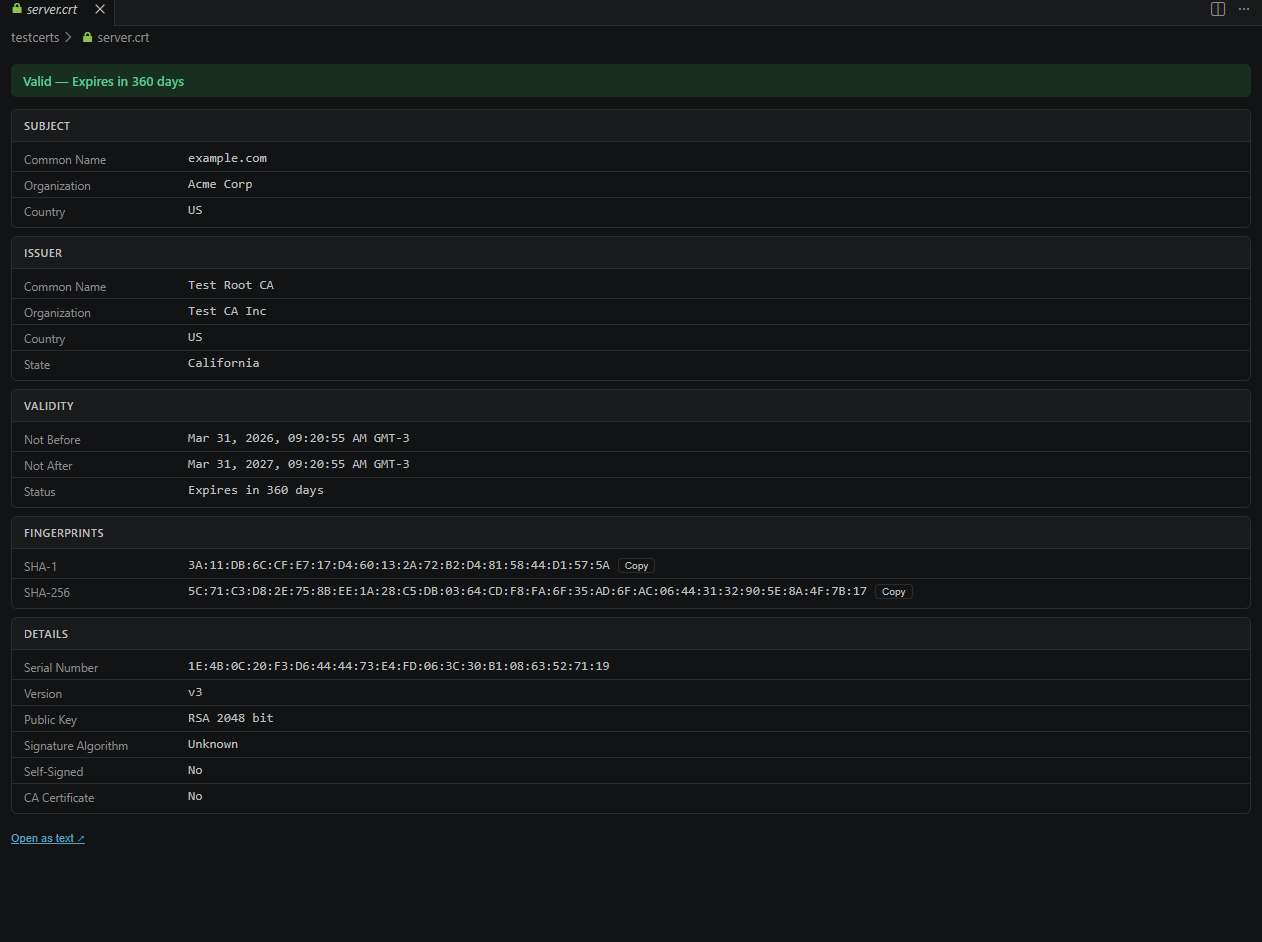This screenshot has height=942, width=1262.
Task: Select the server.crt editor tab
Action: (x=57, y=12)
